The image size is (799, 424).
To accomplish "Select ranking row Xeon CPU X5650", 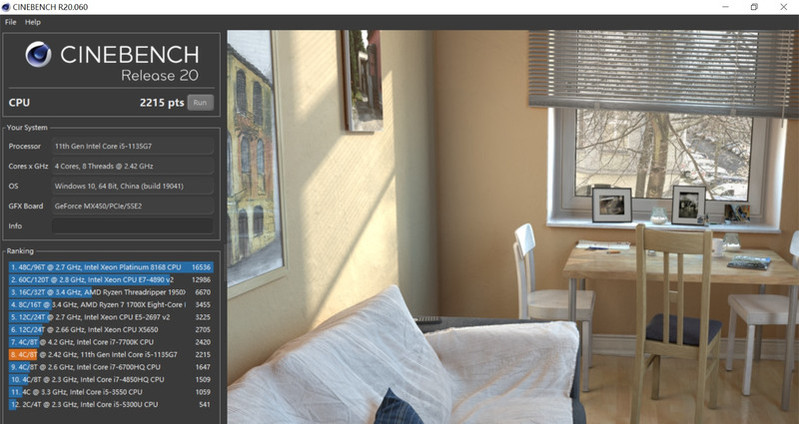I will [111, 330].
